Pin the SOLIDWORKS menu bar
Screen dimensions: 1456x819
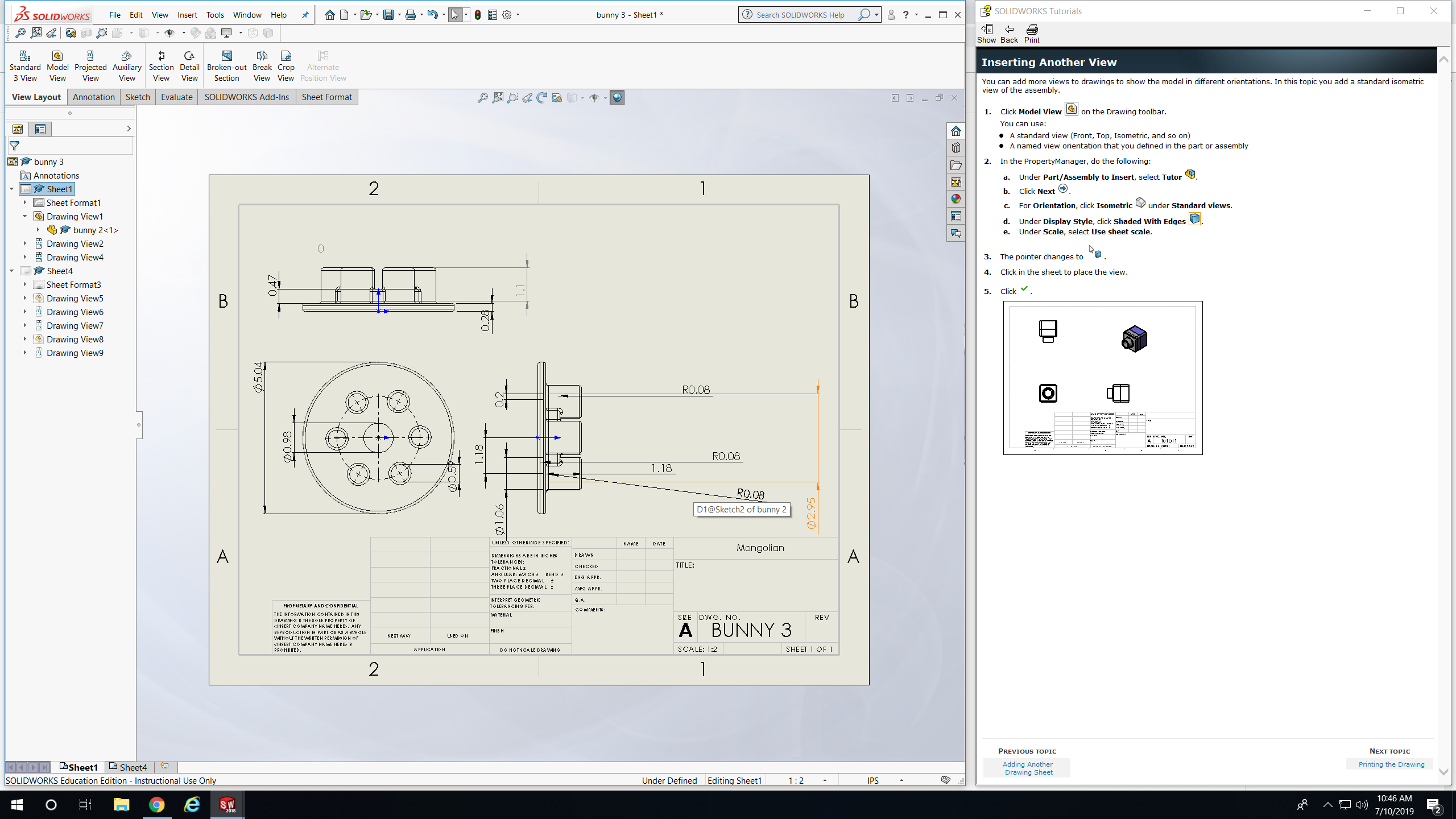click(x=305, y=15)
